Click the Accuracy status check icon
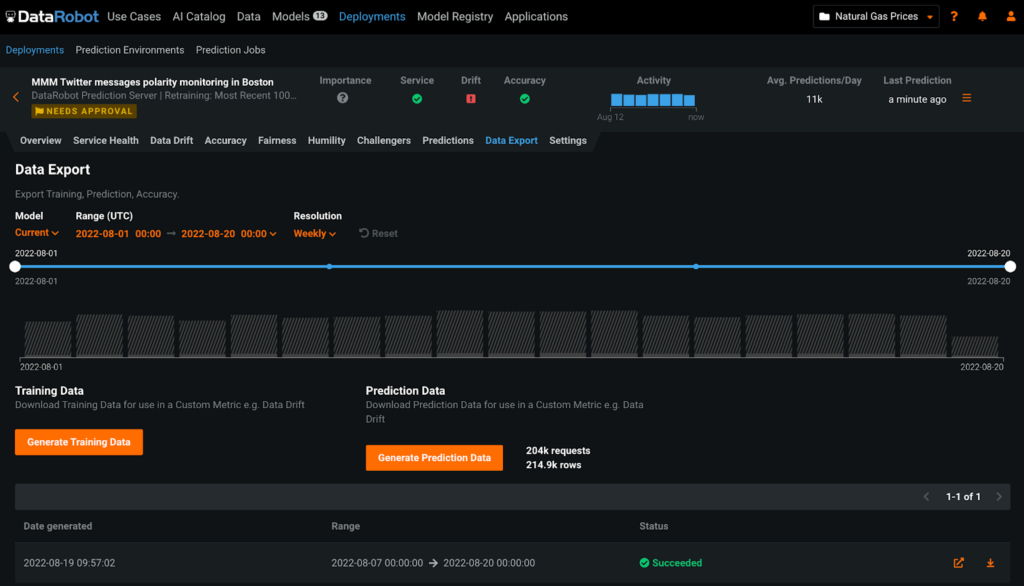1024x586 pixels. [x=523, y=99]
